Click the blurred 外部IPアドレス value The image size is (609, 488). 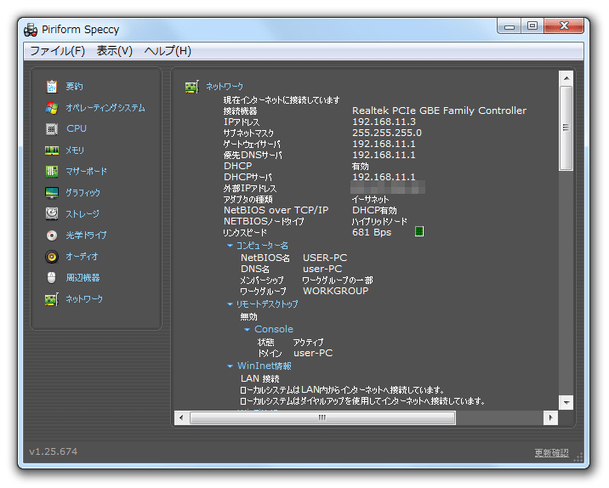tap(388, 188)
